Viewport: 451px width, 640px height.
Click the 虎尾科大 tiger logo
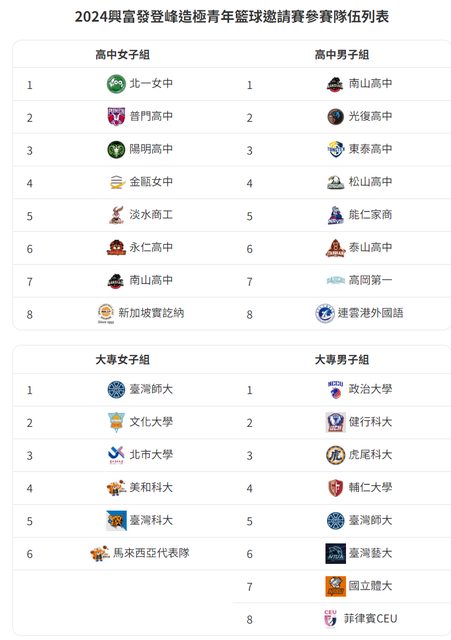click(335, 455)
